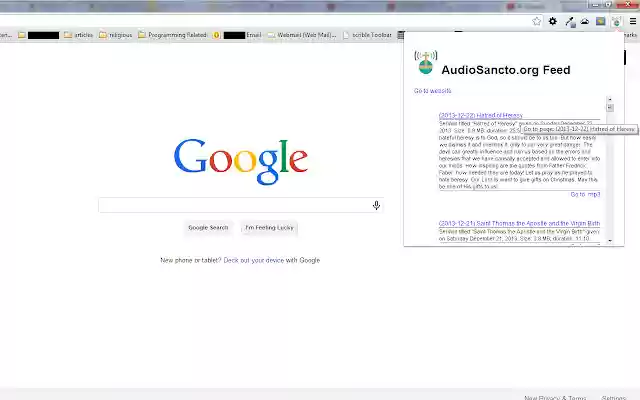
Task: Open the Chrome hamburger menu
Action: coord(633,21)
